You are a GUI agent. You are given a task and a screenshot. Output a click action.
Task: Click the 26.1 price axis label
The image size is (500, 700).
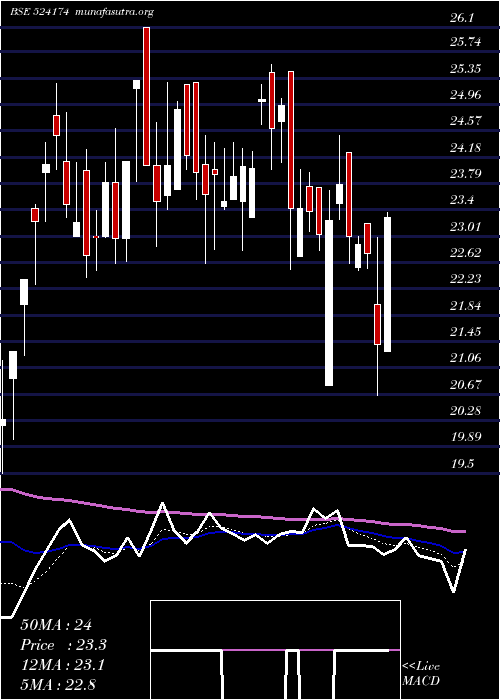(463, 18)
